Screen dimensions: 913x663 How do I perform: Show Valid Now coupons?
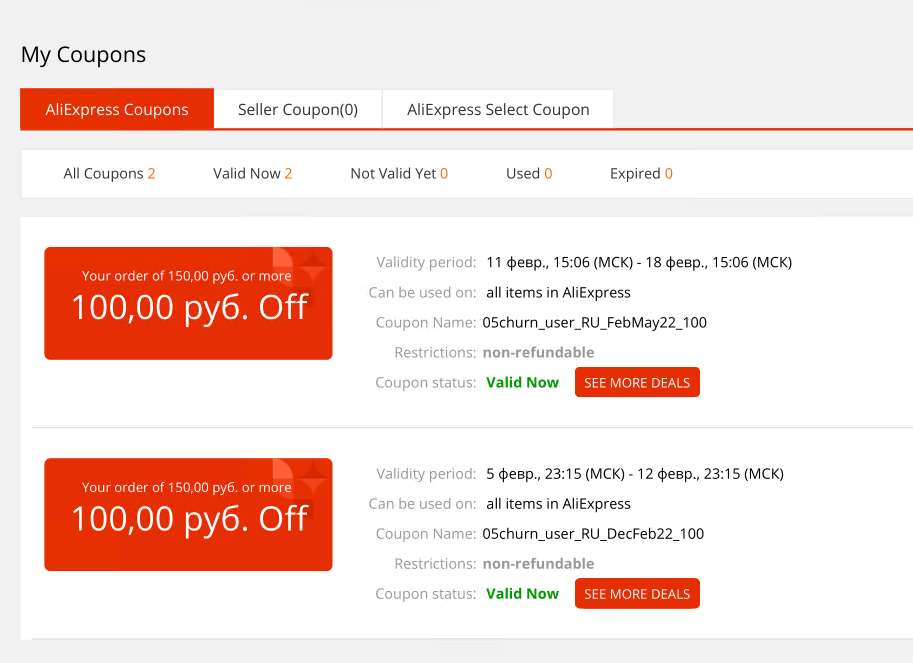point(252,173)
